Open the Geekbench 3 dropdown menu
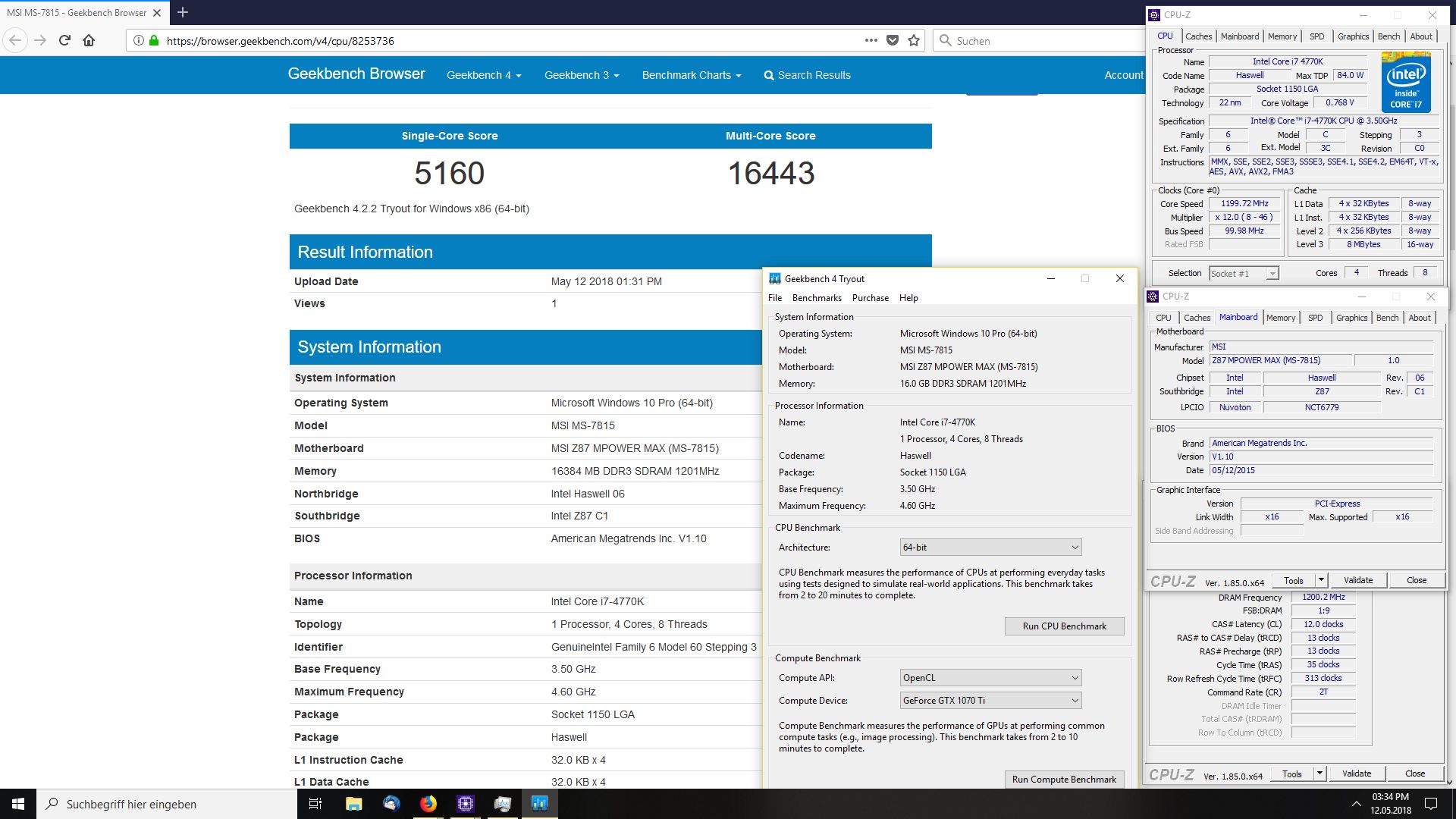 point(582,75)
